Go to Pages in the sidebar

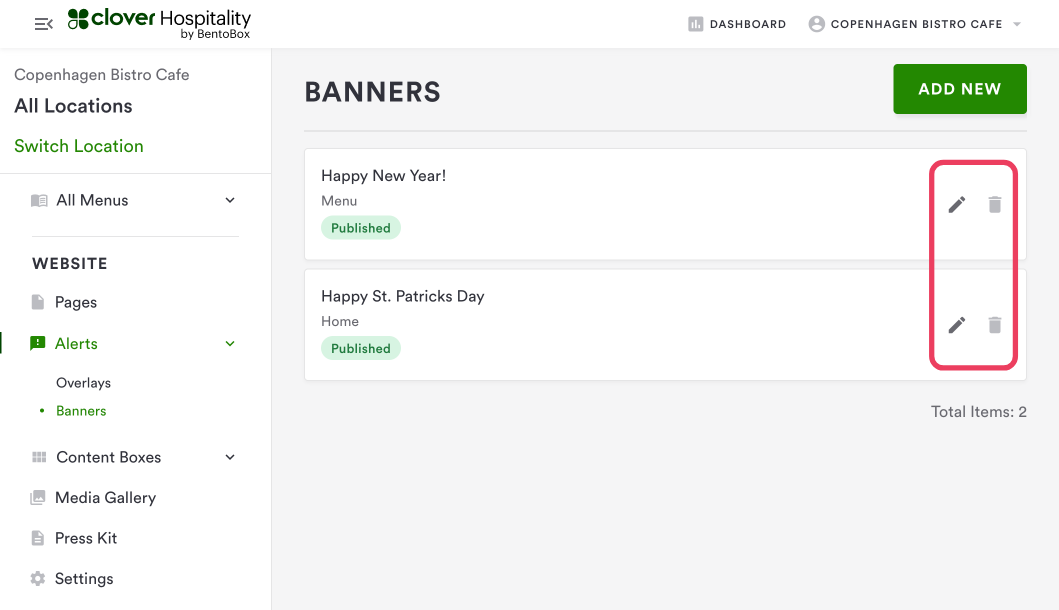pyautogui.click(x=76, y=302)
